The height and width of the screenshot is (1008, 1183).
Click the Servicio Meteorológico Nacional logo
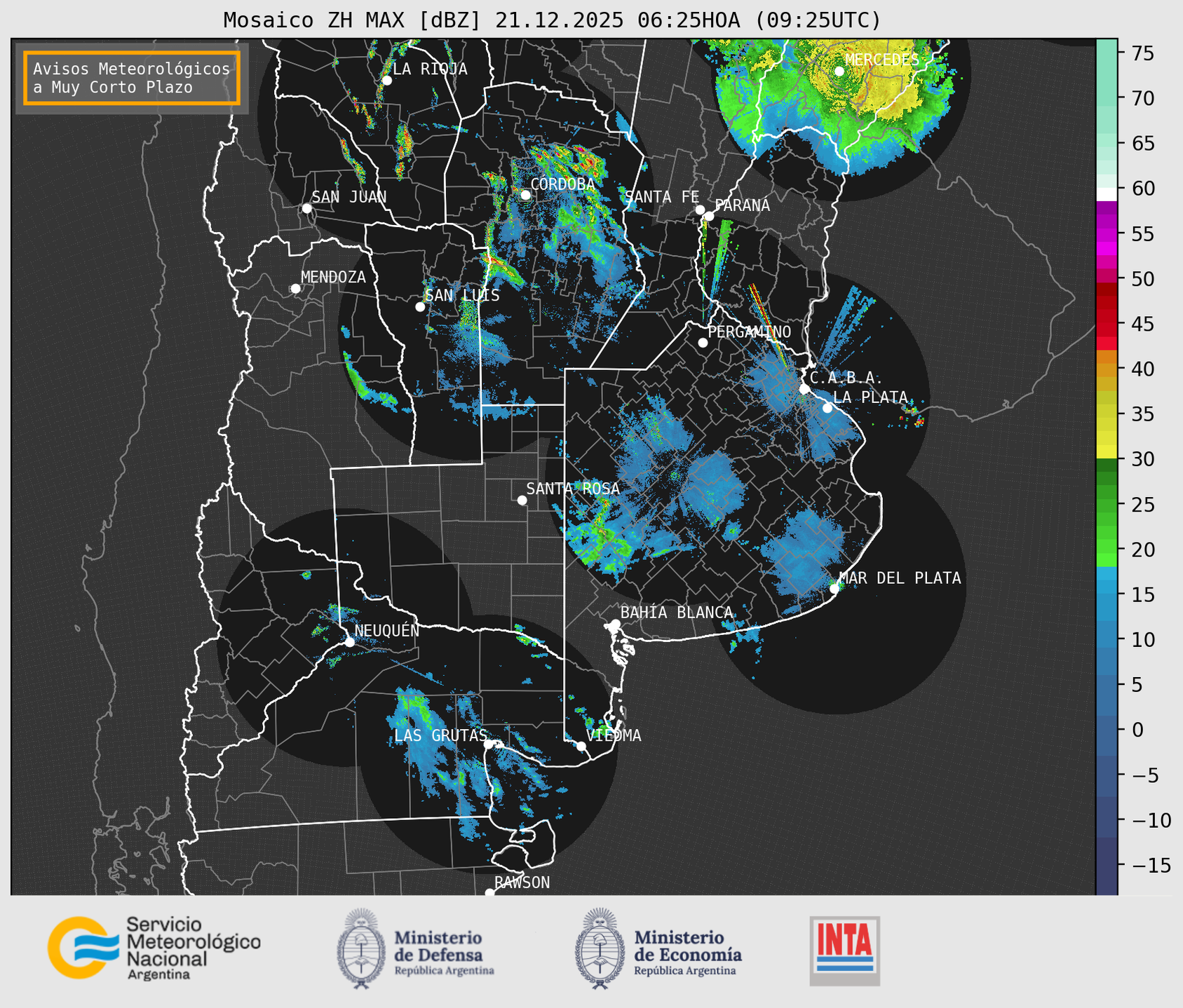point(154,948)
